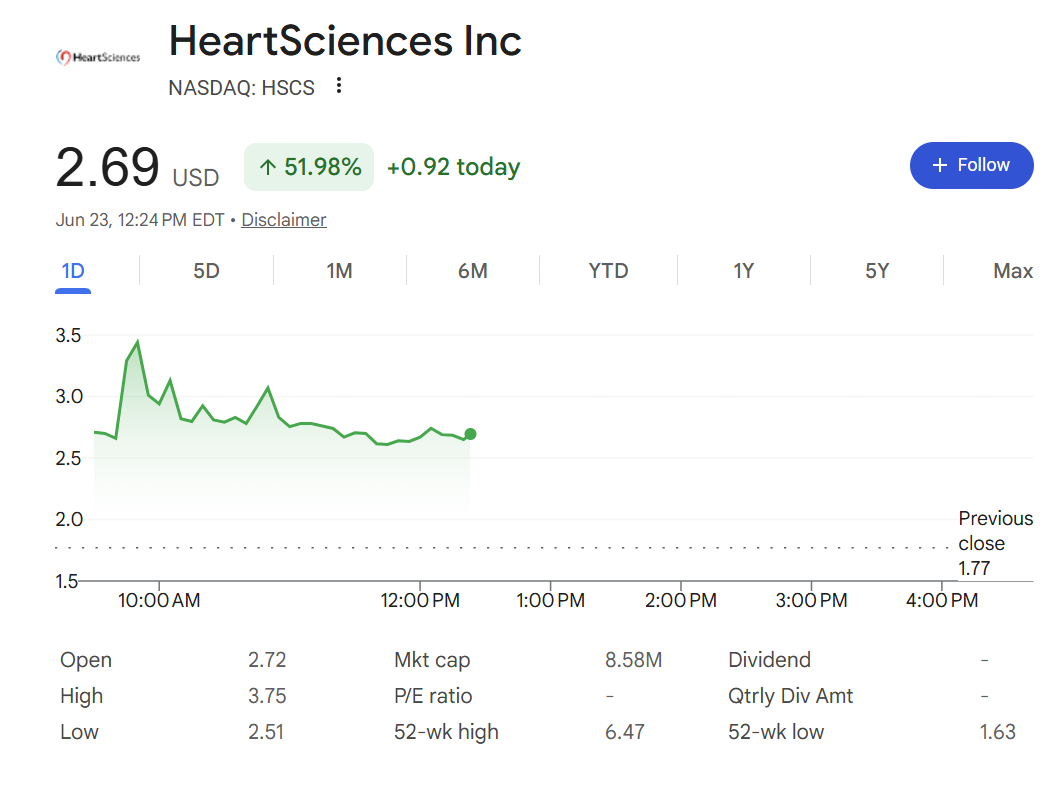1052x790 pixels.
Task: Switch to the 1M chart tab
Action: pos(339,271)
